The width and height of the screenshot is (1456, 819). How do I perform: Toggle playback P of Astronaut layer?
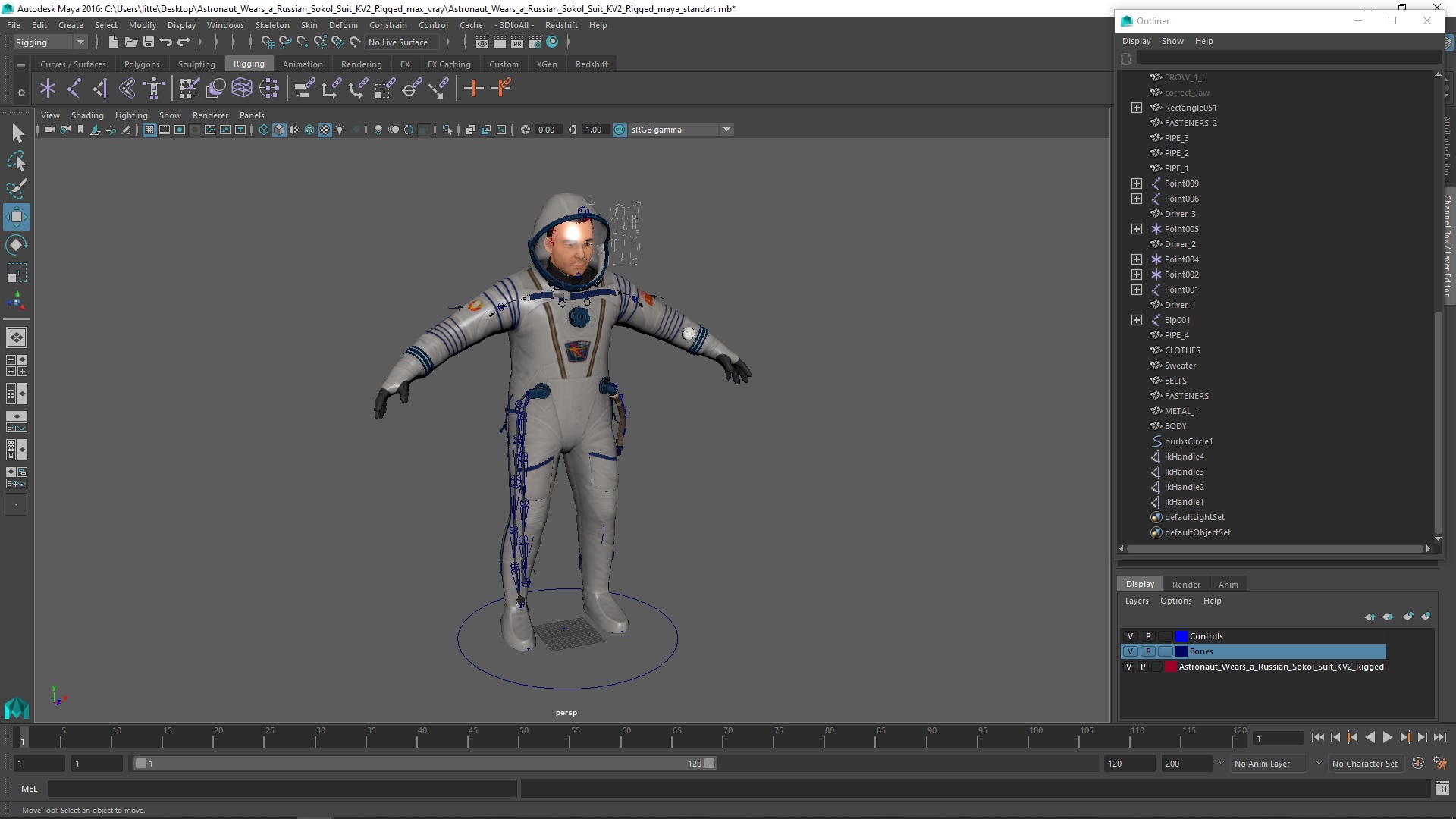pos(1143,667)
